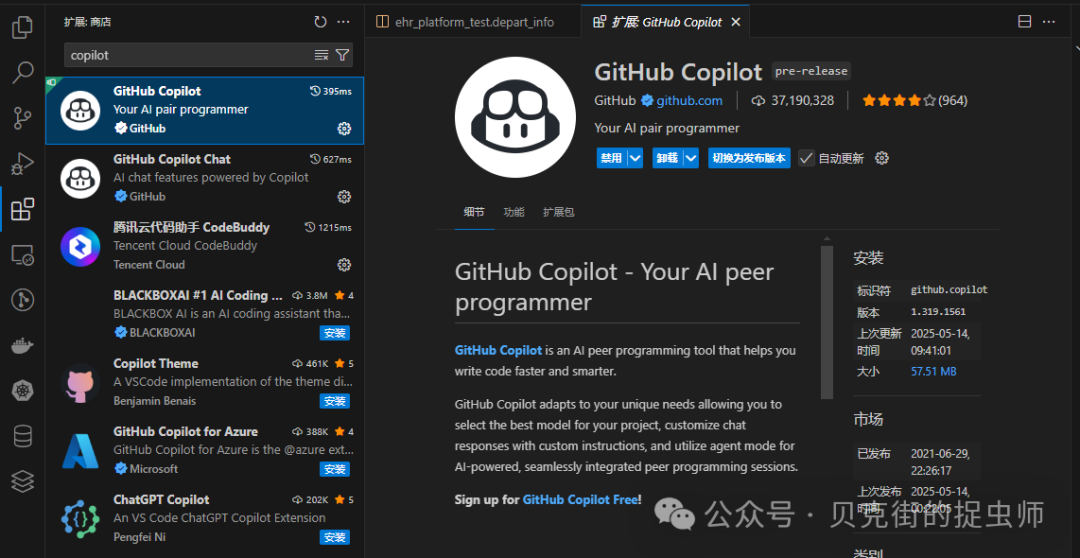This screenshot has height=558, width=1080.
Task: Open the Search view in activity bar
Action: point(23,72)
